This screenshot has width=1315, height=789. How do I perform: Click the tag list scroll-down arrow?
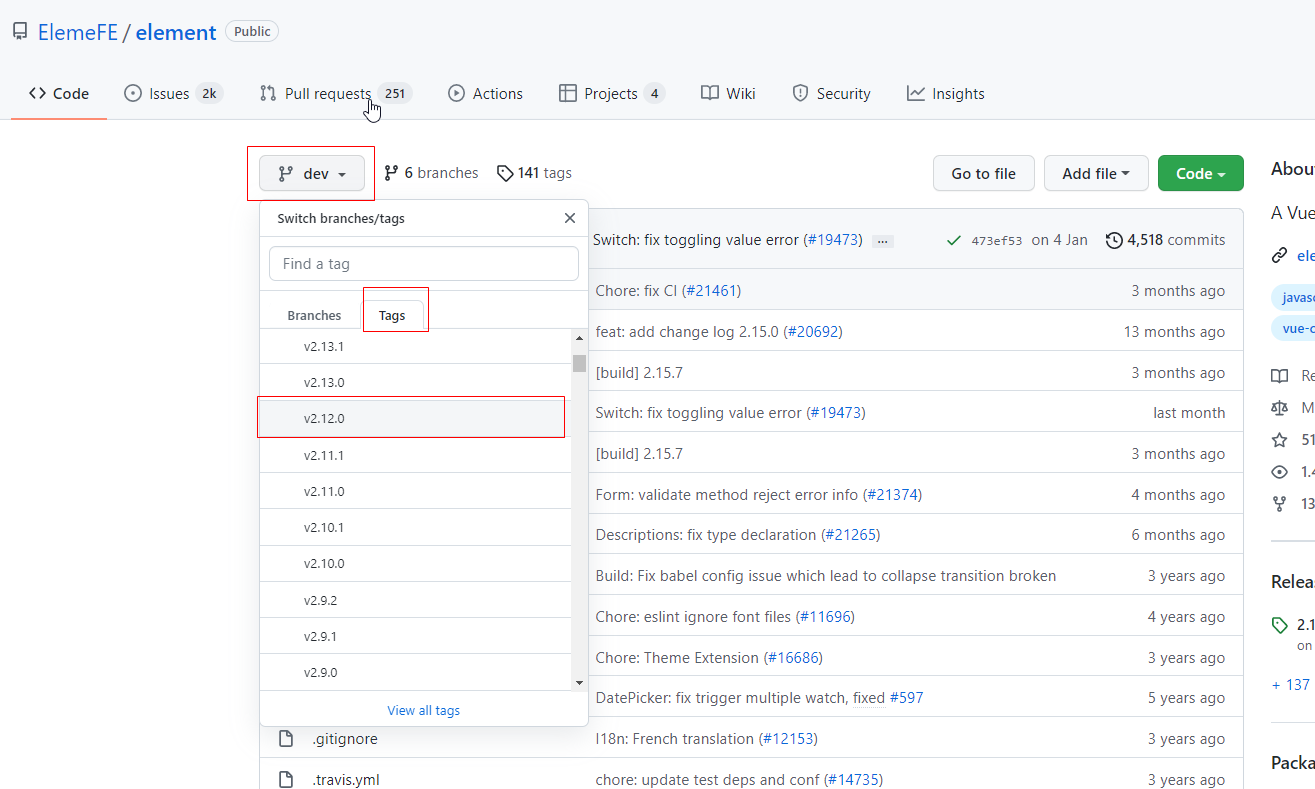point(579,682)
